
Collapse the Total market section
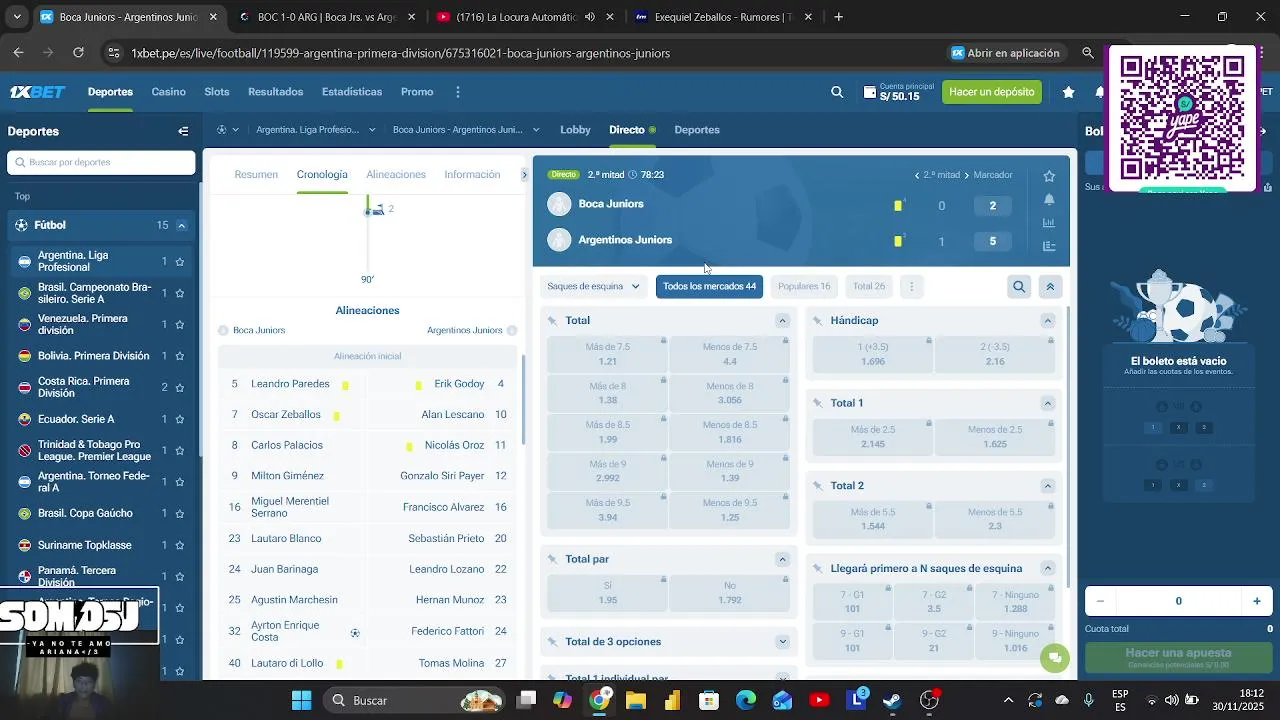[x=782, y=321]
